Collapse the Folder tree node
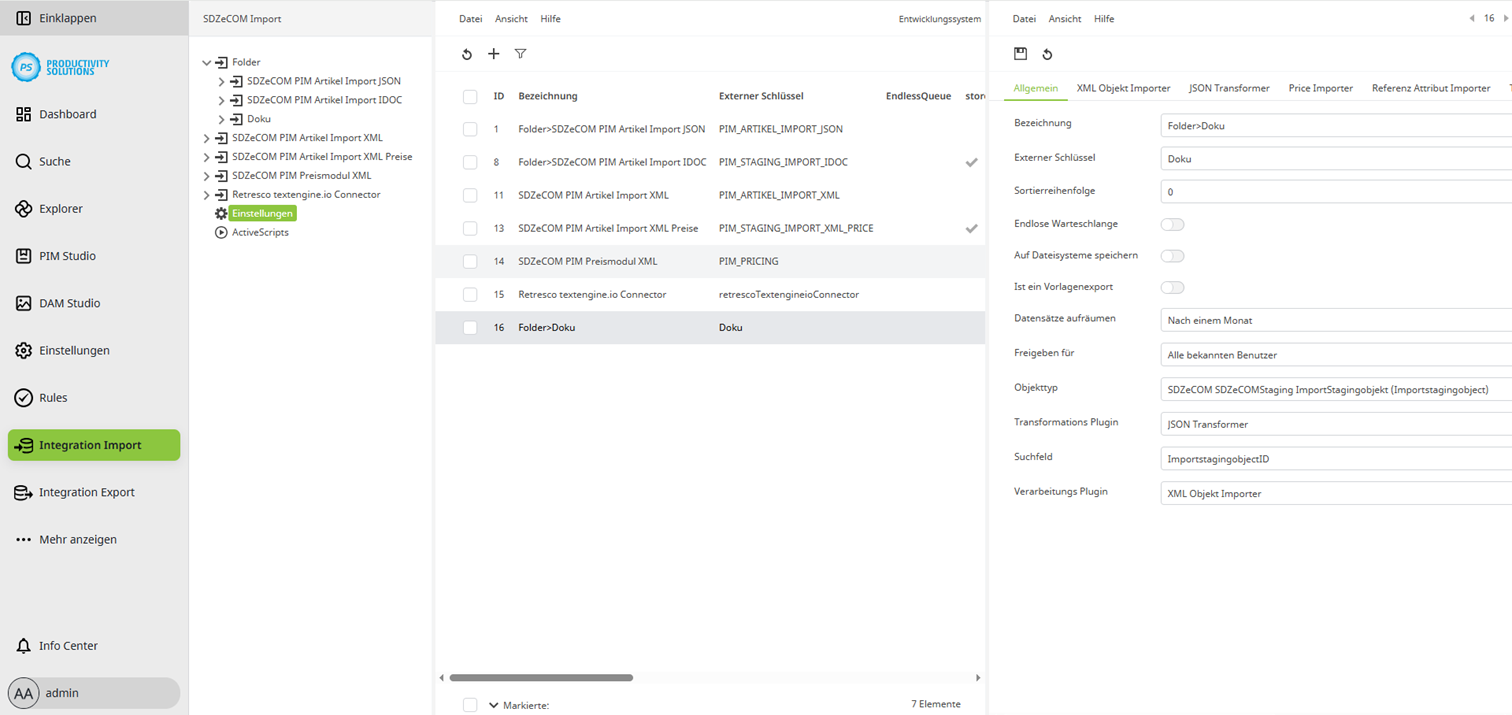The image size is (1512, 715). [207, 61]
